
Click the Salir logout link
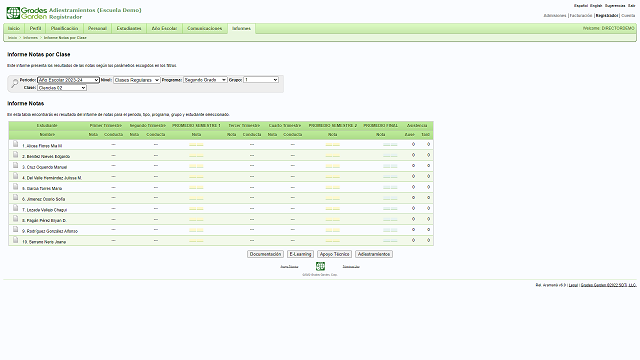point(632,6)
